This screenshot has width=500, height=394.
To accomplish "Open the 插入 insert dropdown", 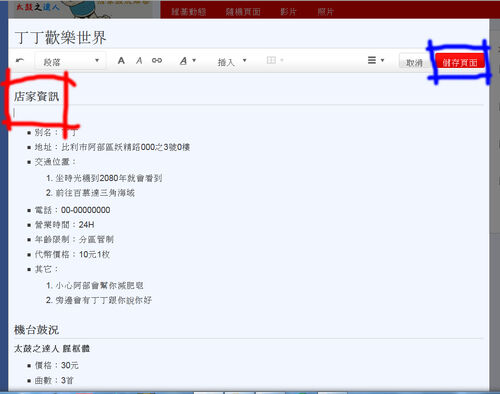I will pos(232,61).
